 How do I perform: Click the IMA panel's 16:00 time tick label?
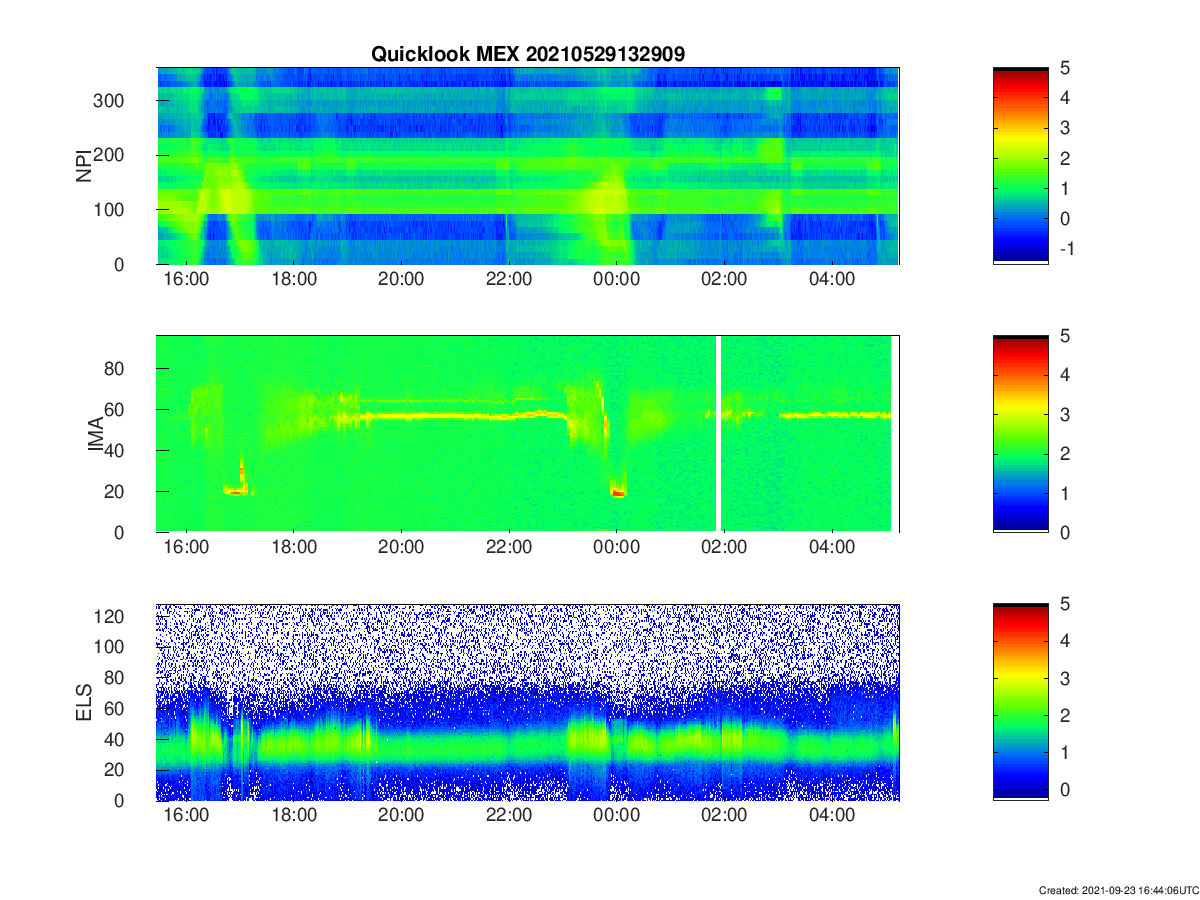186,548
